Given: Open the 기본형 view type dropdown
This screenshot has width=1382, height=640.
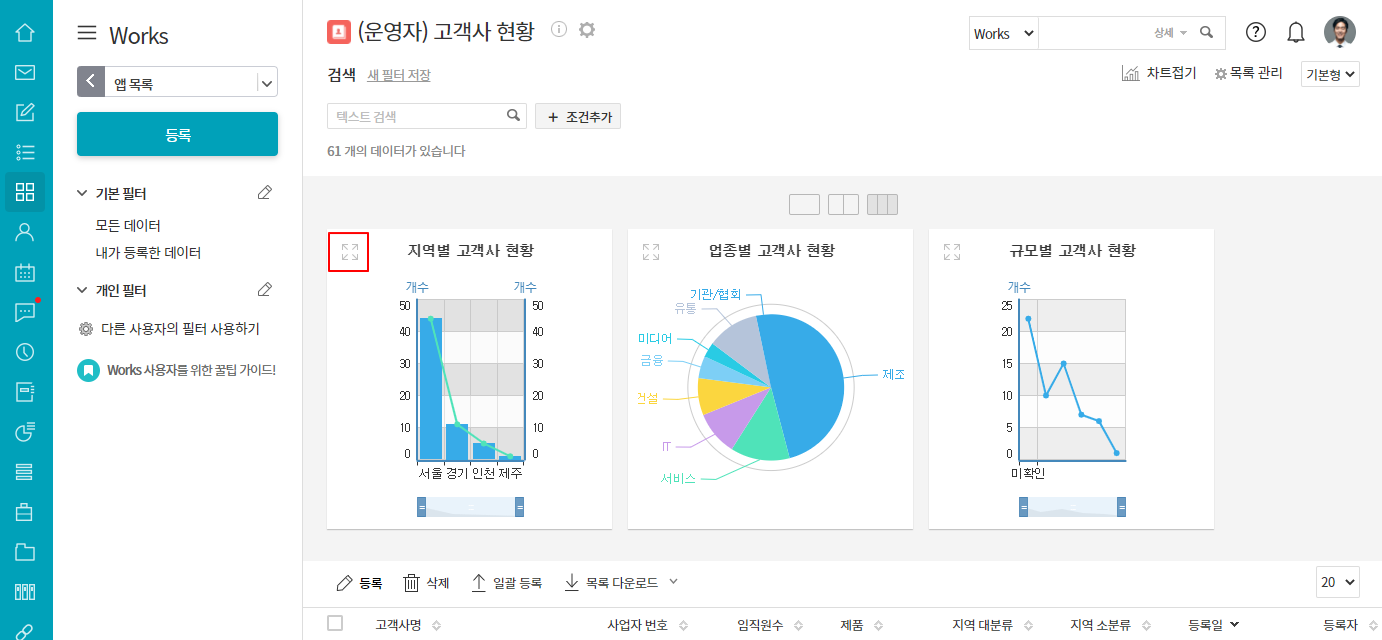Looking at the screenshot, I should [1330, 74].
